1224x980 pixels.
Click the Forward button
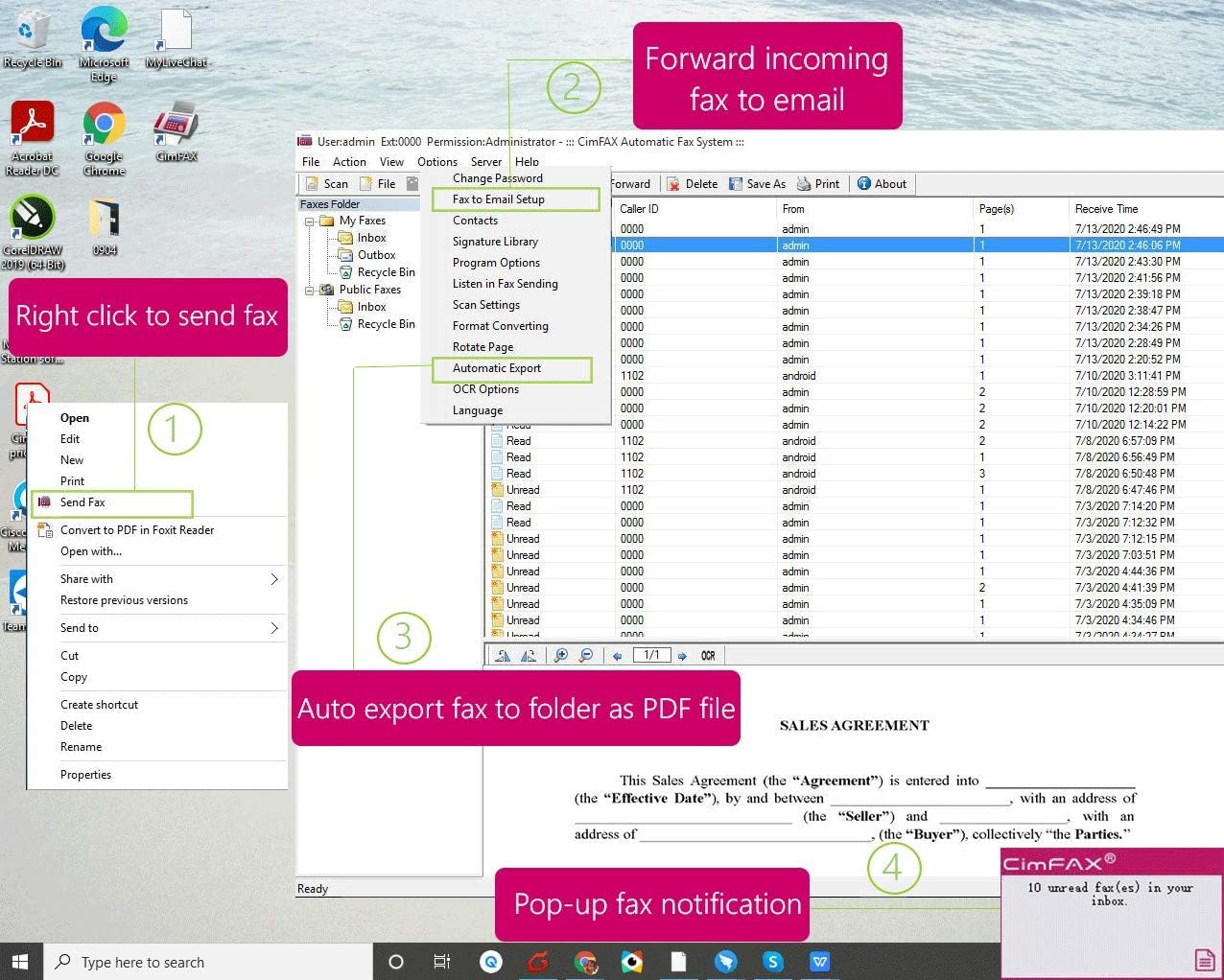point(628,183)
